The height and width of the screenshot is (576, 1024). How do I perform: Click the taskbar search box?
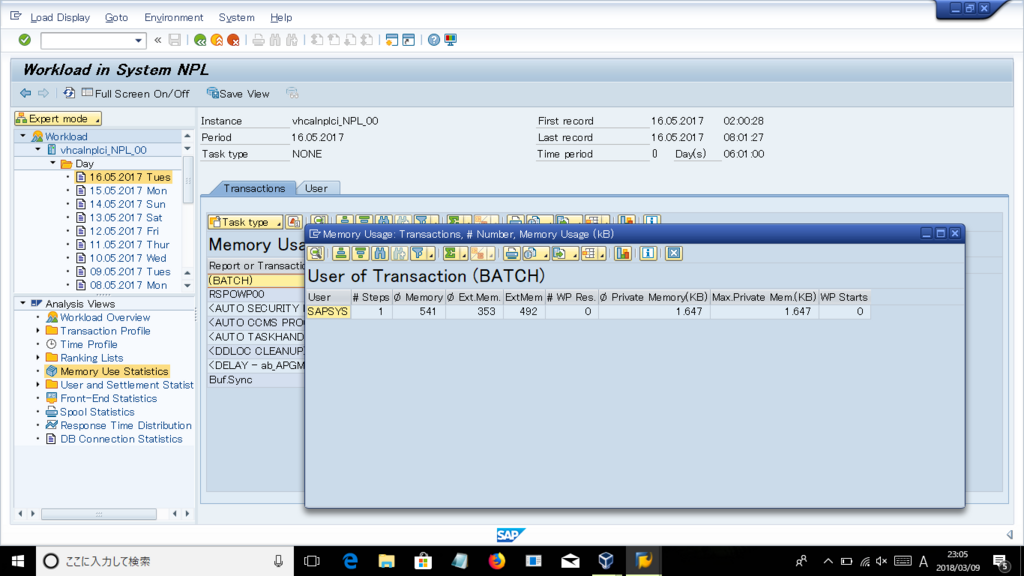[x=165, y=561]
